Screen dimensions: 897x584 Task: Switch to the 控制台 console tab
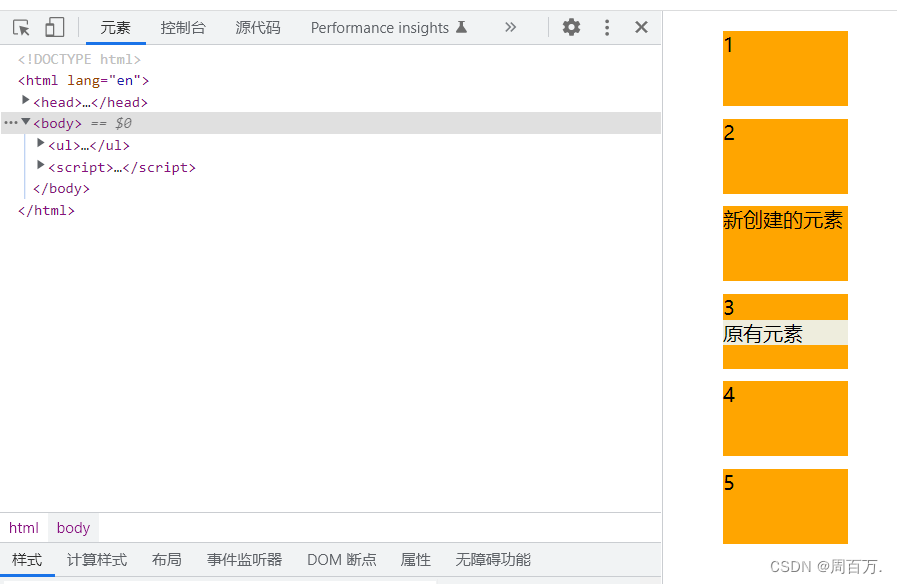[x=183, y=27]
